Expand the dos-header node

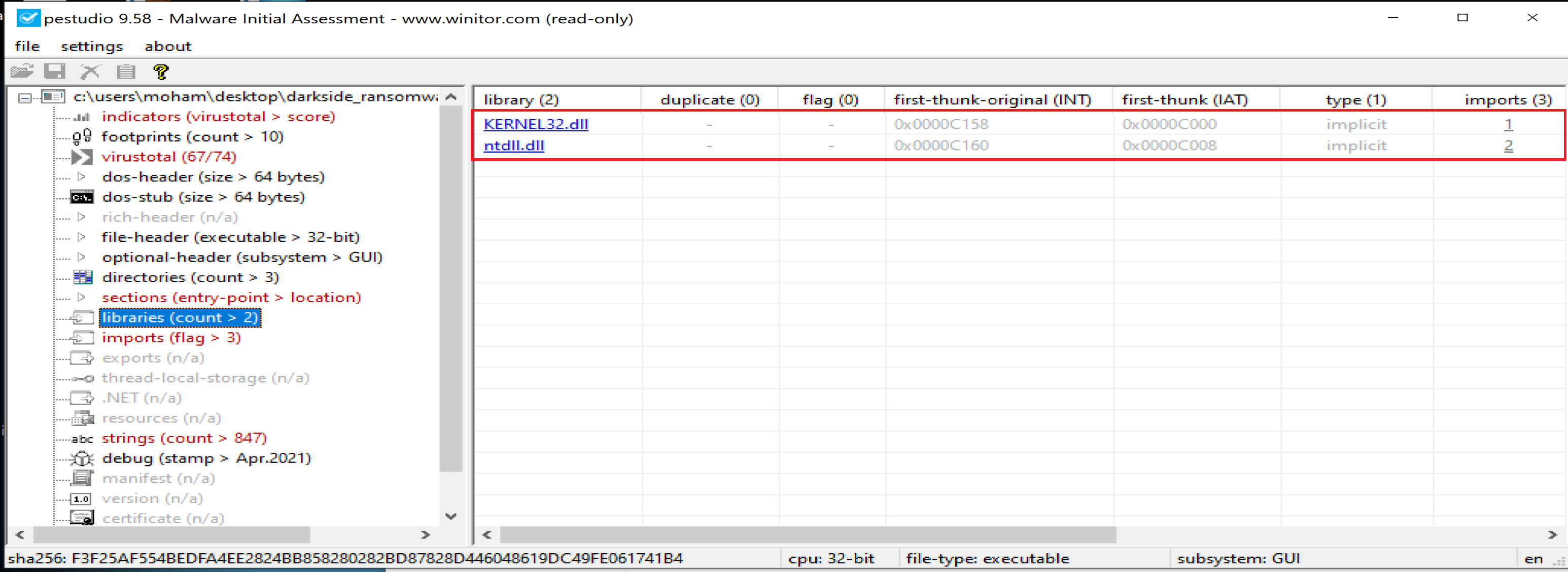pos(82,176)
